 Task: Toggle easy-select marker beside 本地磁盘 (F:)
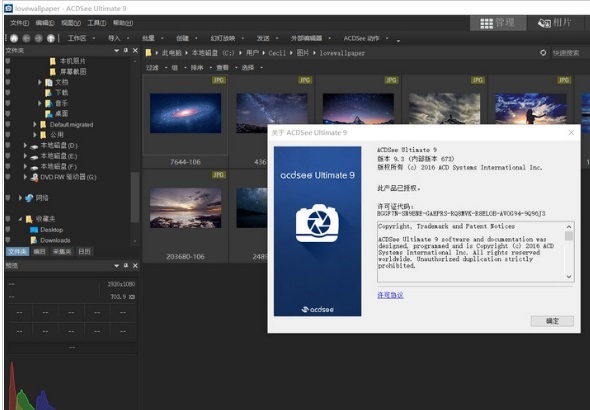[x=8, y=166]
